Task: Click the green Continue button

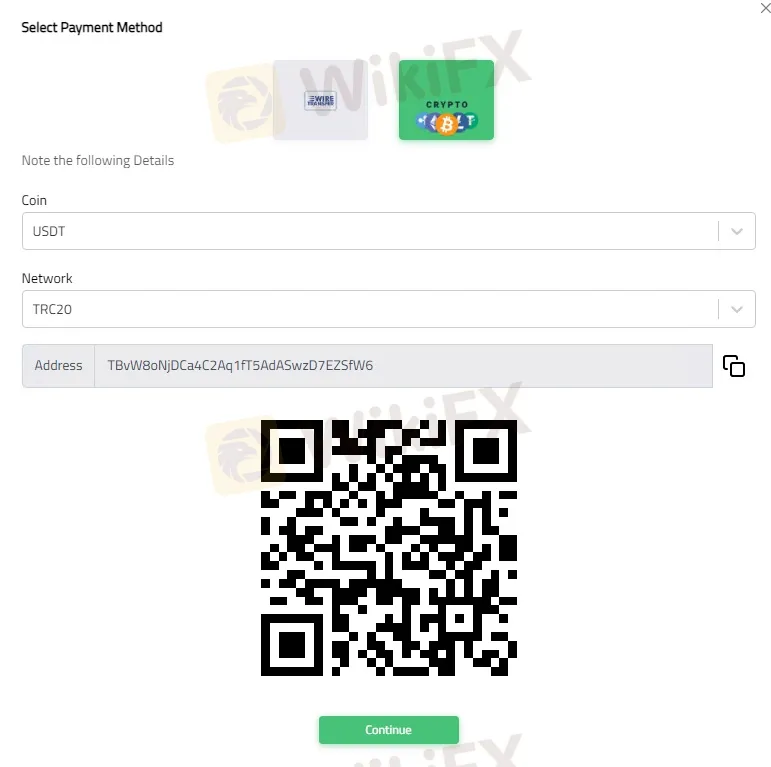Action: coord(388,730)
